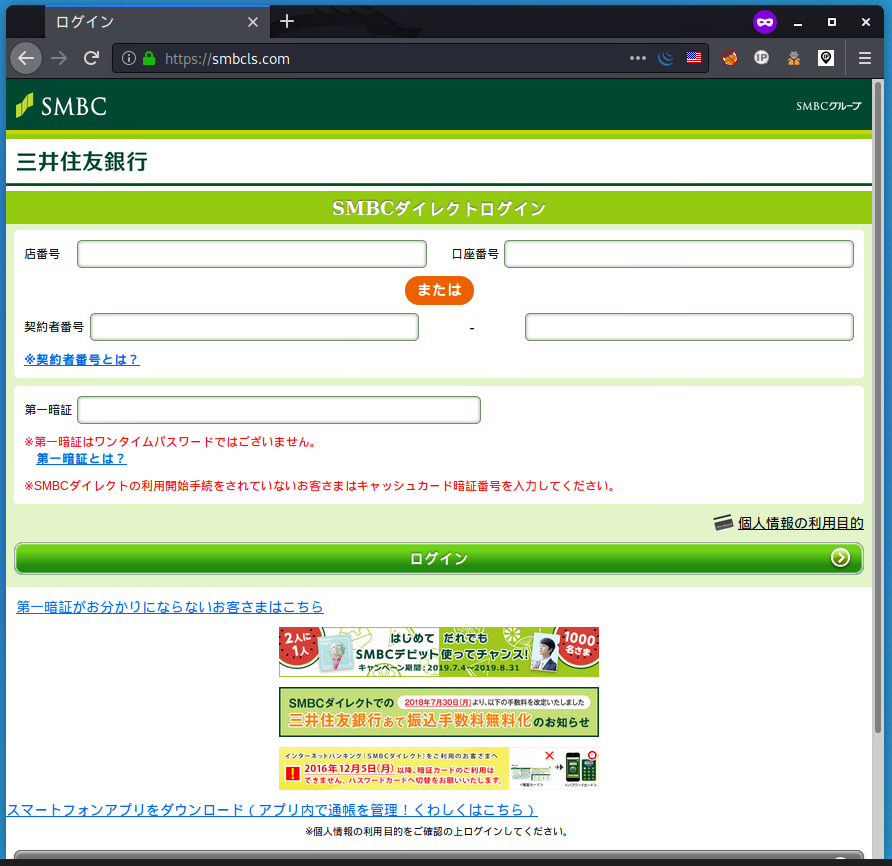Open the スマートフォンアプリをダウンロード link

click(x=271, y=810)
